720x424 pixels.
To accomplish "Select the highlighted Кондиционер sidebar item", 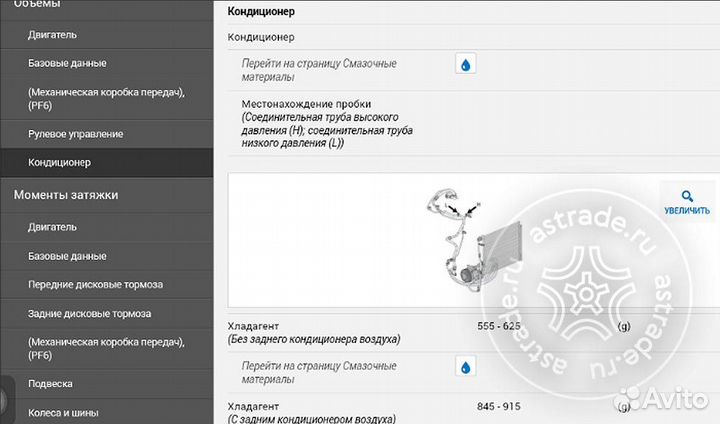I will (x=60, y=162).
